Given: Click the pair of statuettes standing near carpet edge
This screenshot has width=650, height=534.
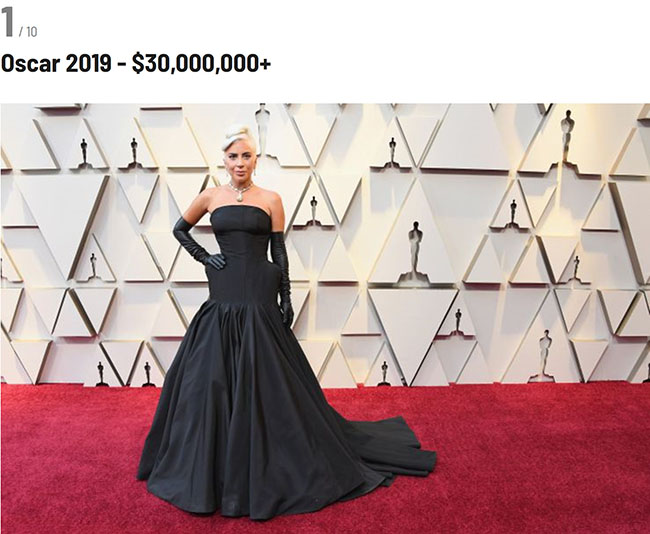Looking at the screenshot, I should click(x=124, y=374).
